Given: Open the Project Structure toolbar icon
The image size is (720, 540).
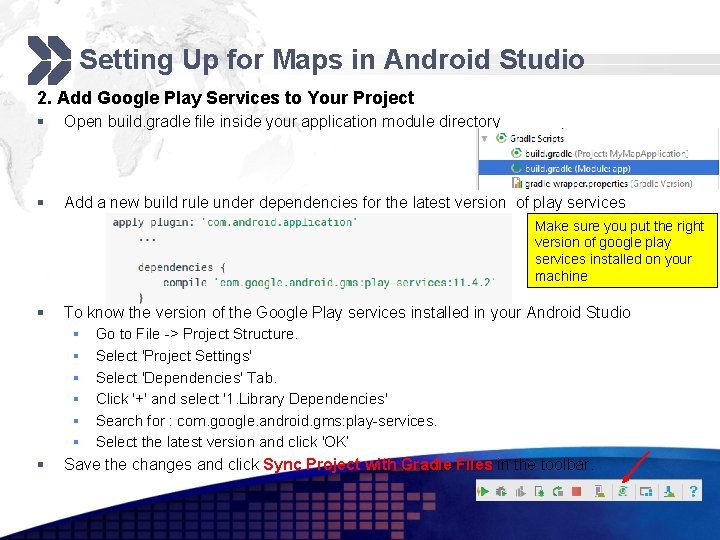Looking at the screenshot, I should [x=646, y=491].
